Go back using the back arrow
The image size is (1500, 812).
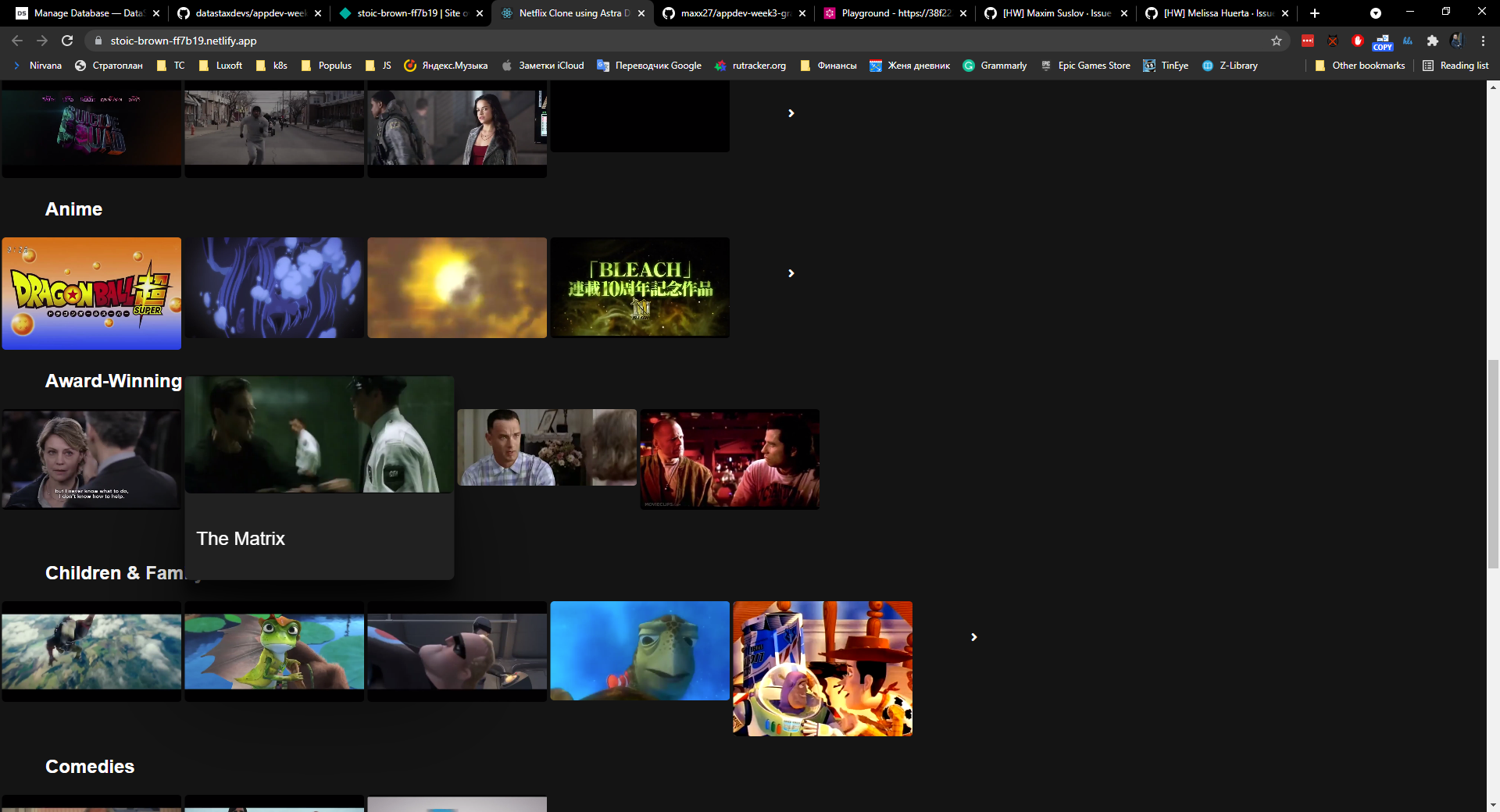pos(16,41)
